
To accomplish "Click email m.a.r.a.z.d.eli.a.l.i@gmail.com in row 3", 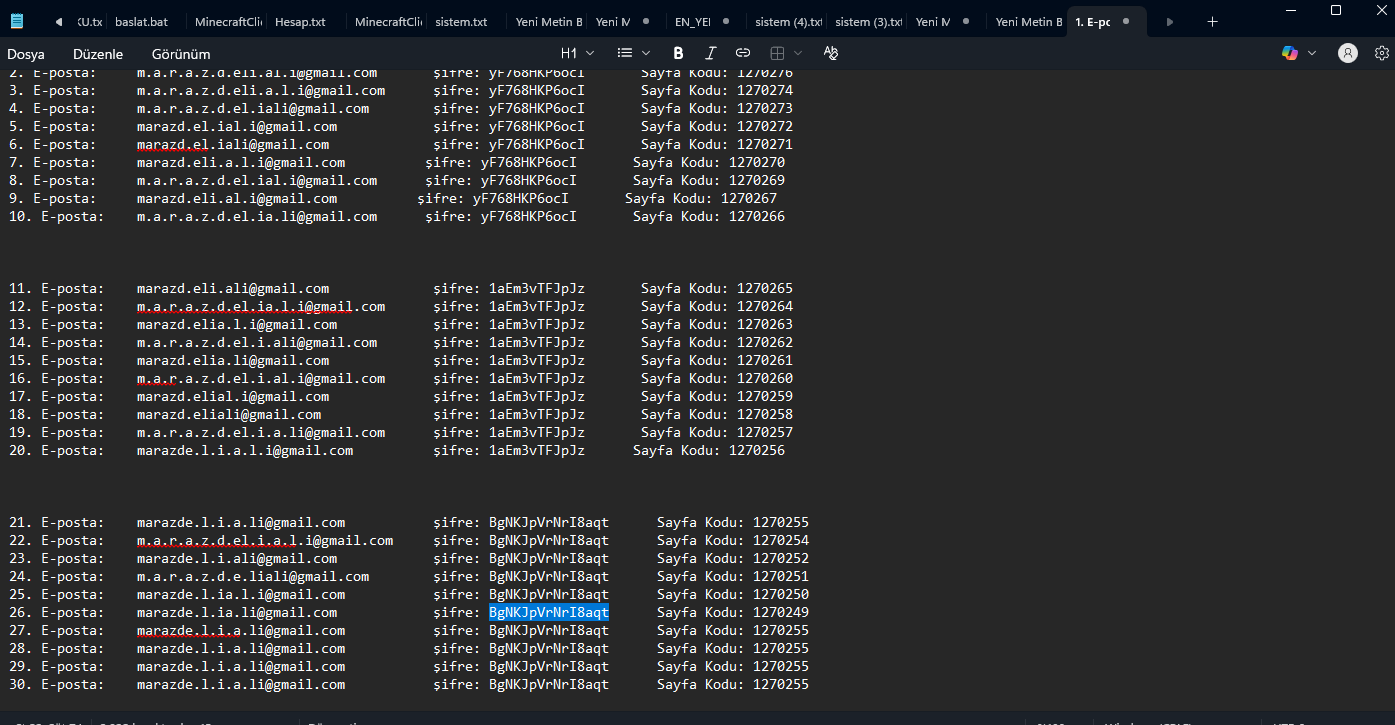I will 261,91.
